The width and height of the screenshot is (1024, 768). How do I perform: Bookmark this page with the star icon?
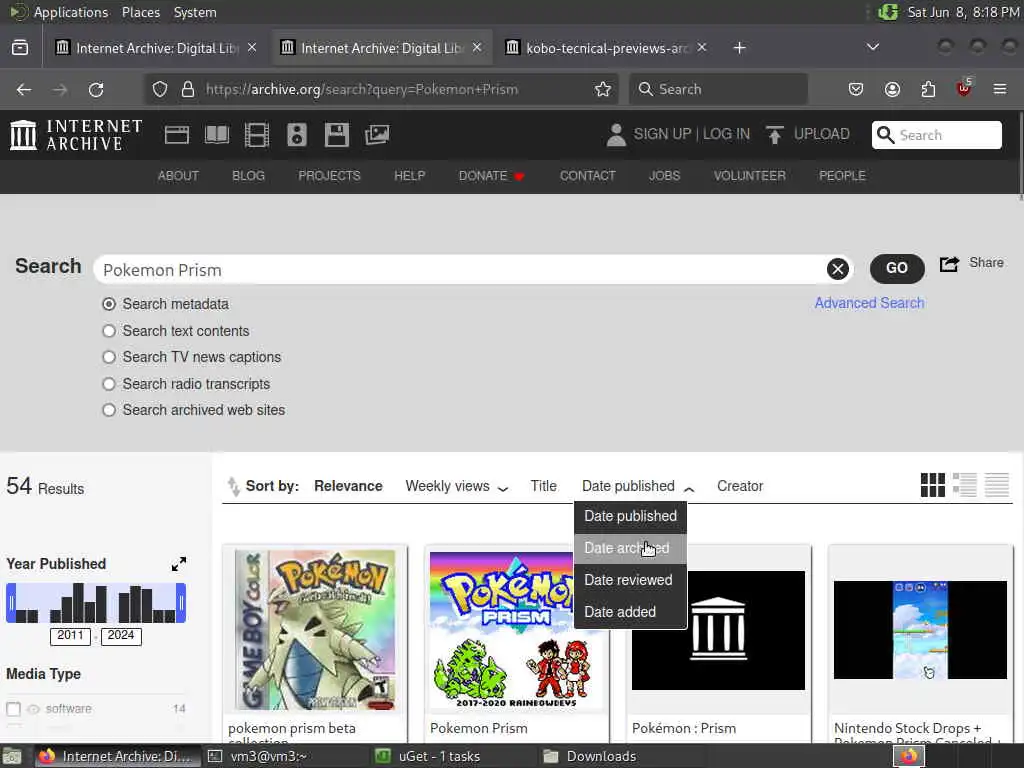tap(603, 89)
